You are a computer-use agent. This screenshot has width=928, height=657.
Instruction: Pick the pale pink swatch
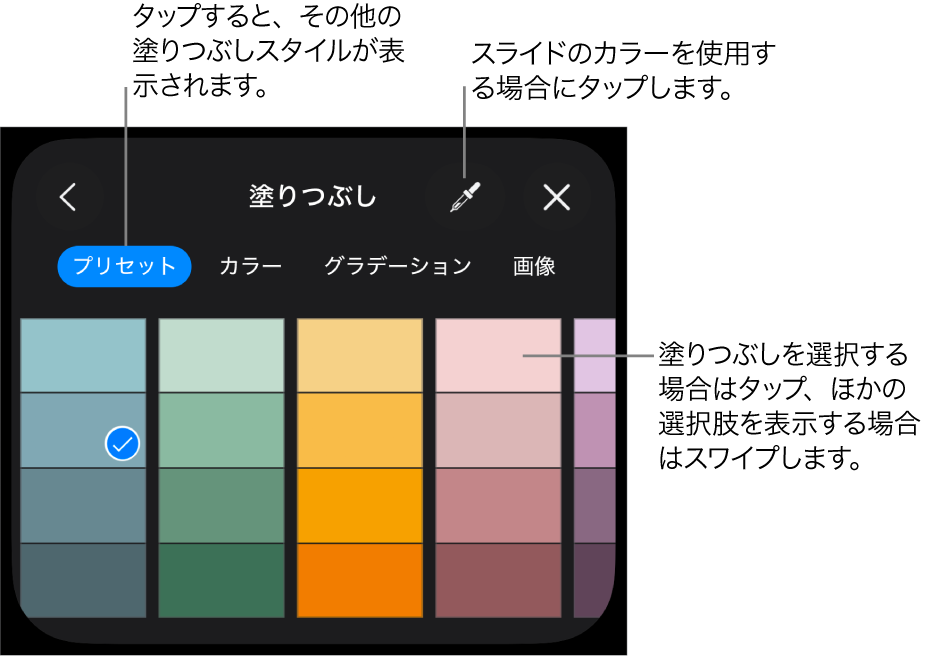coord(497,355)
